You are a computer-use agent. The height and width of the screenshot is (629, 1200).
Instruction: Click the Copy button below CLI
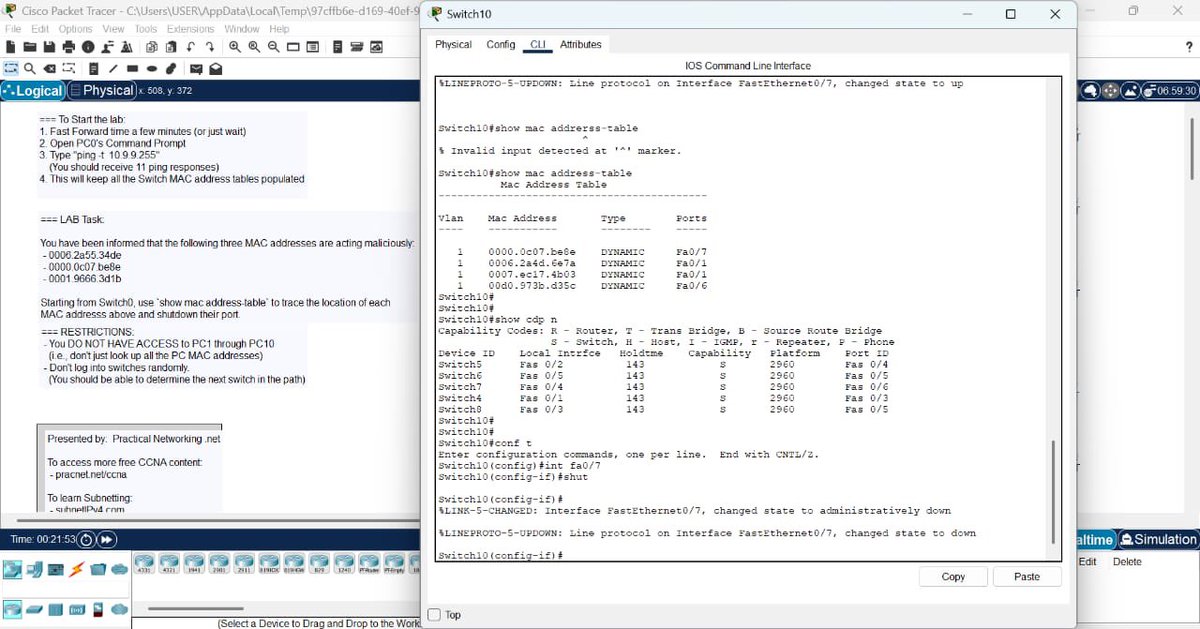tap(953, 576)
